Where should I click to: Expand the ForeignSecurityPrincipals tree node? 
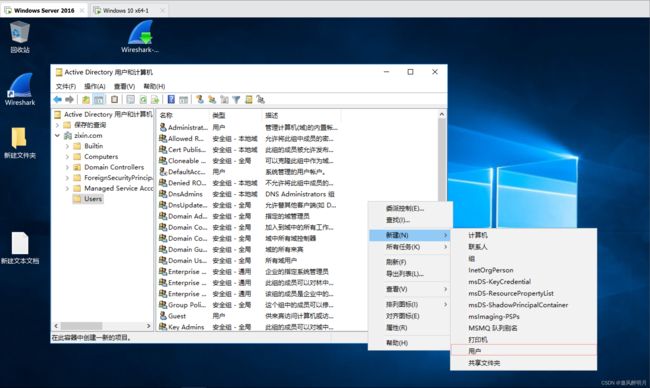click(67, 178)
